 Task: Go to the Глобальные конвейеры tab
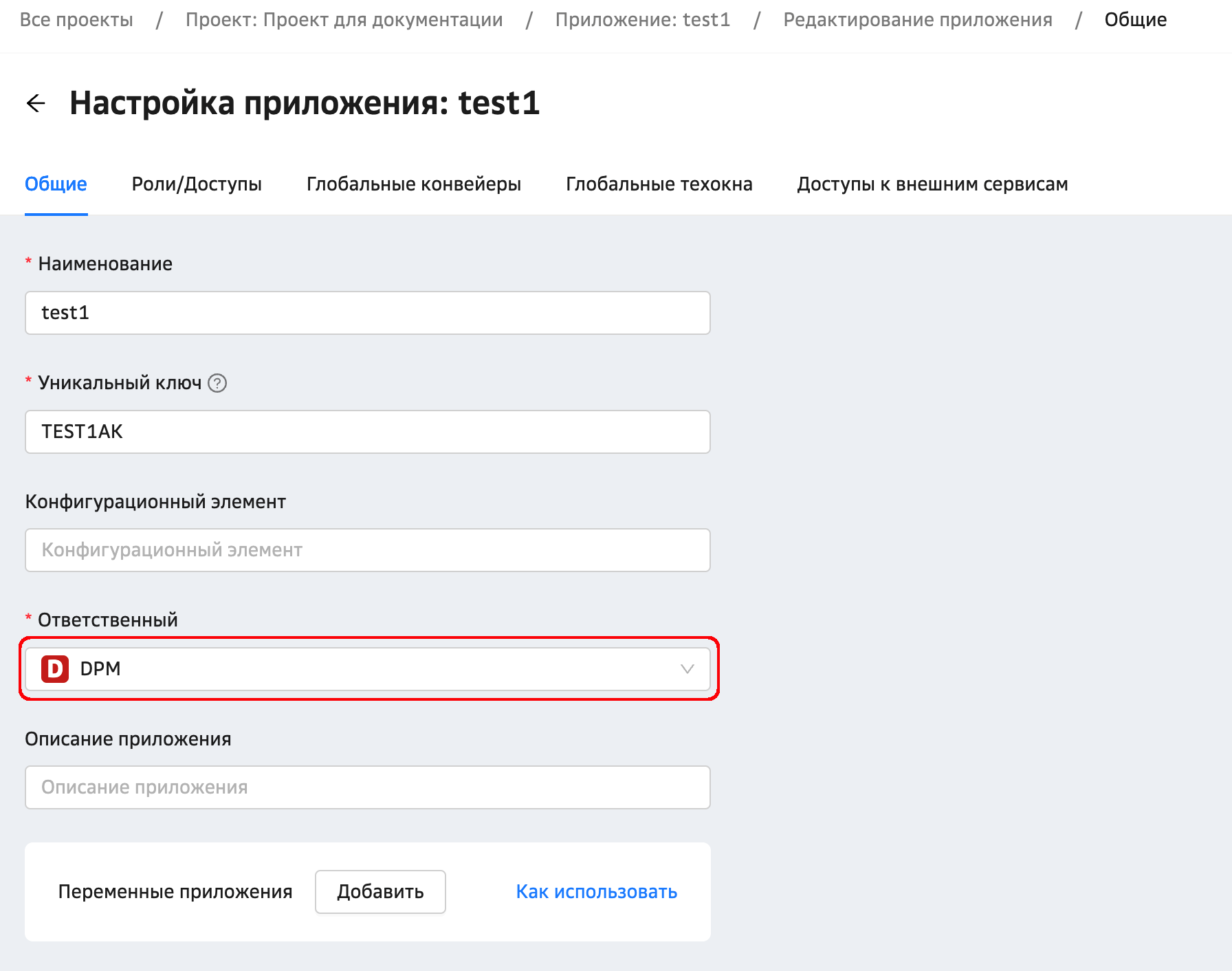413,184
